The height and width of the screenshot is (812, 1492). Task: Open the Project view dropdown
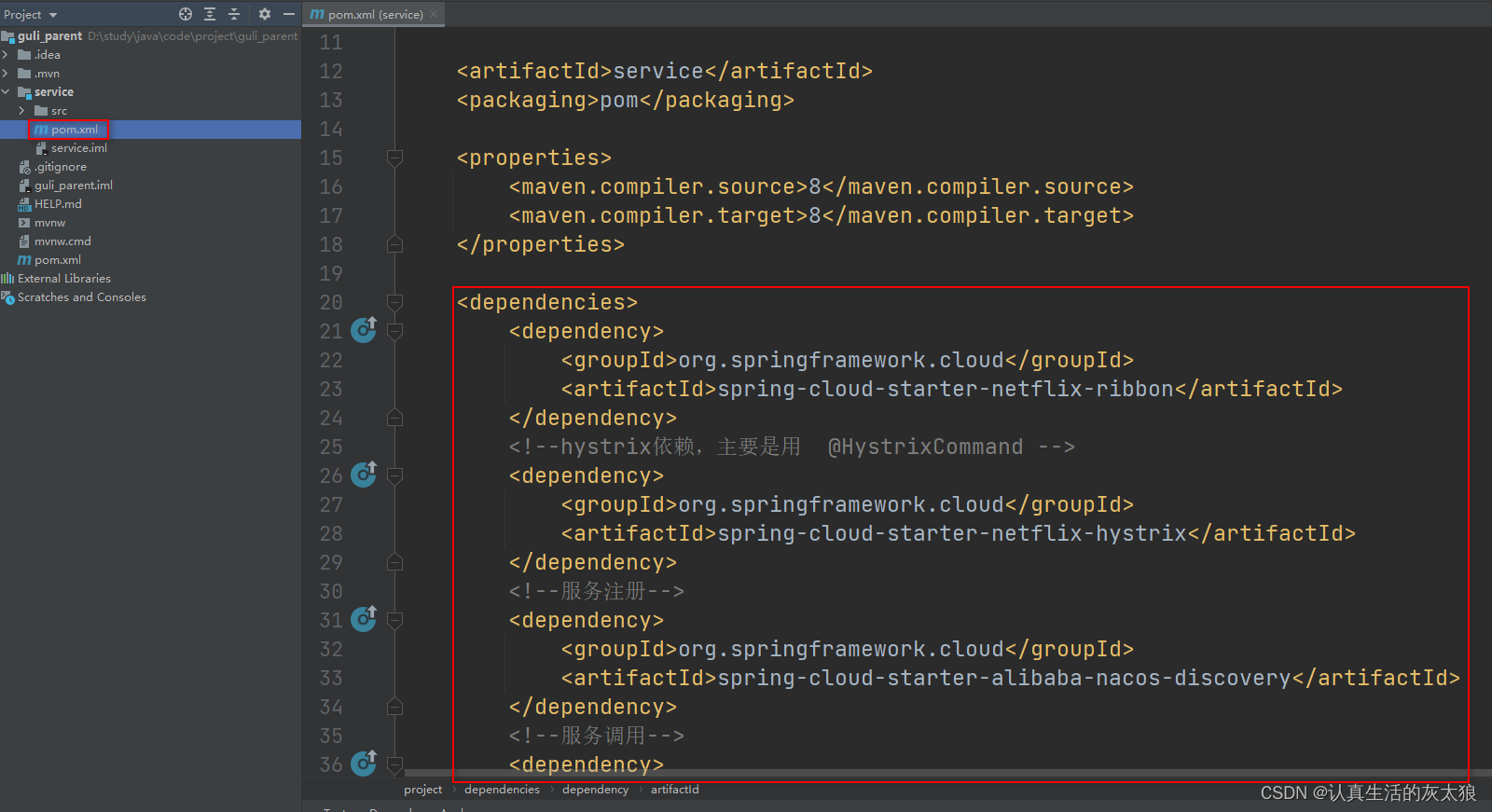pyautogui.click(x=31, y=15)
